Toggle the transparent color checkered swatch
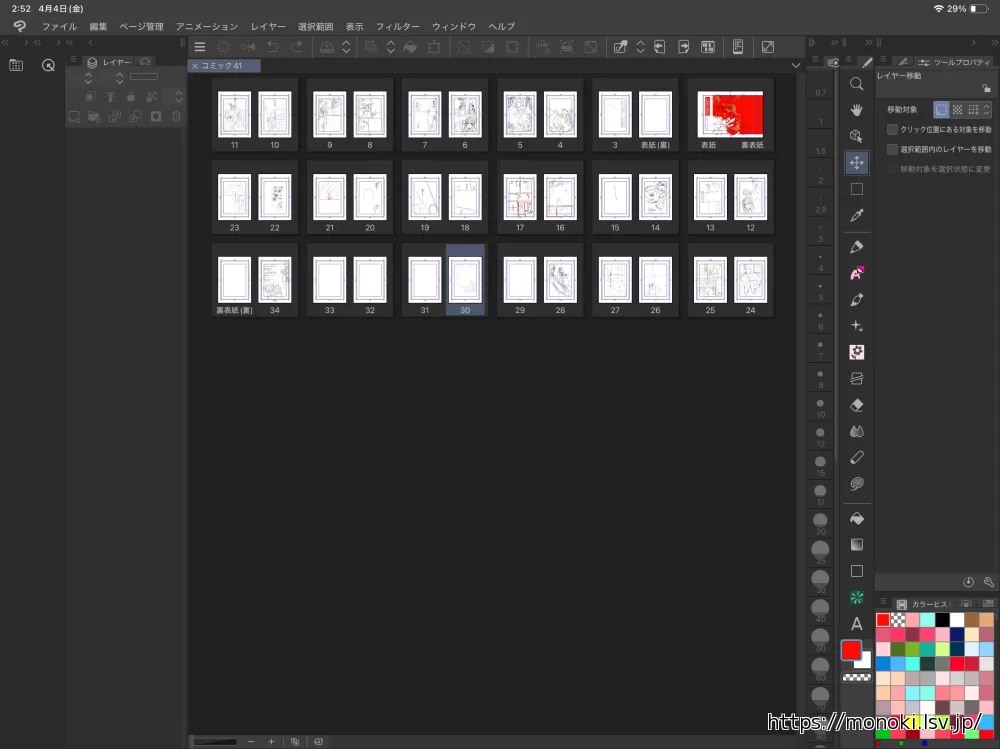This screenshot has width=1000, height=749. [856, 677]
